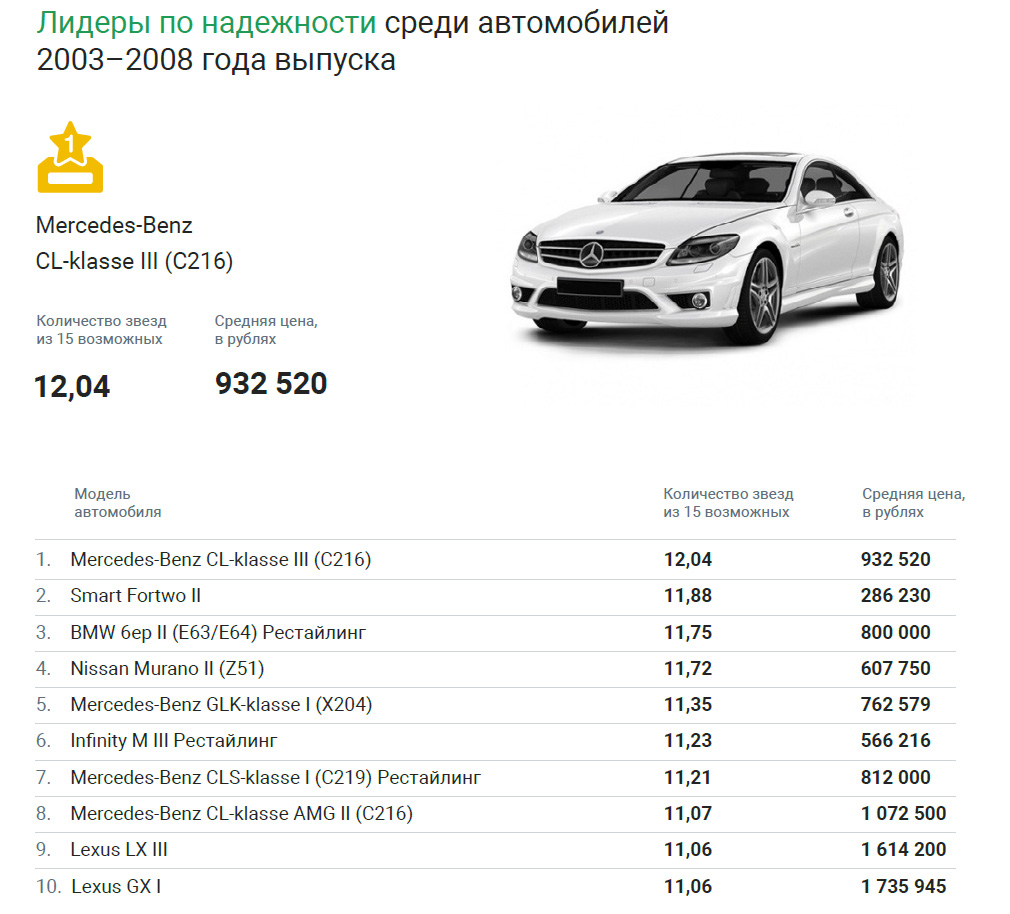This screenshot has height=914, width=1010.
Task: Click table header 'Количество звезд из 15 возможных'
Action: tap(728, 503)
